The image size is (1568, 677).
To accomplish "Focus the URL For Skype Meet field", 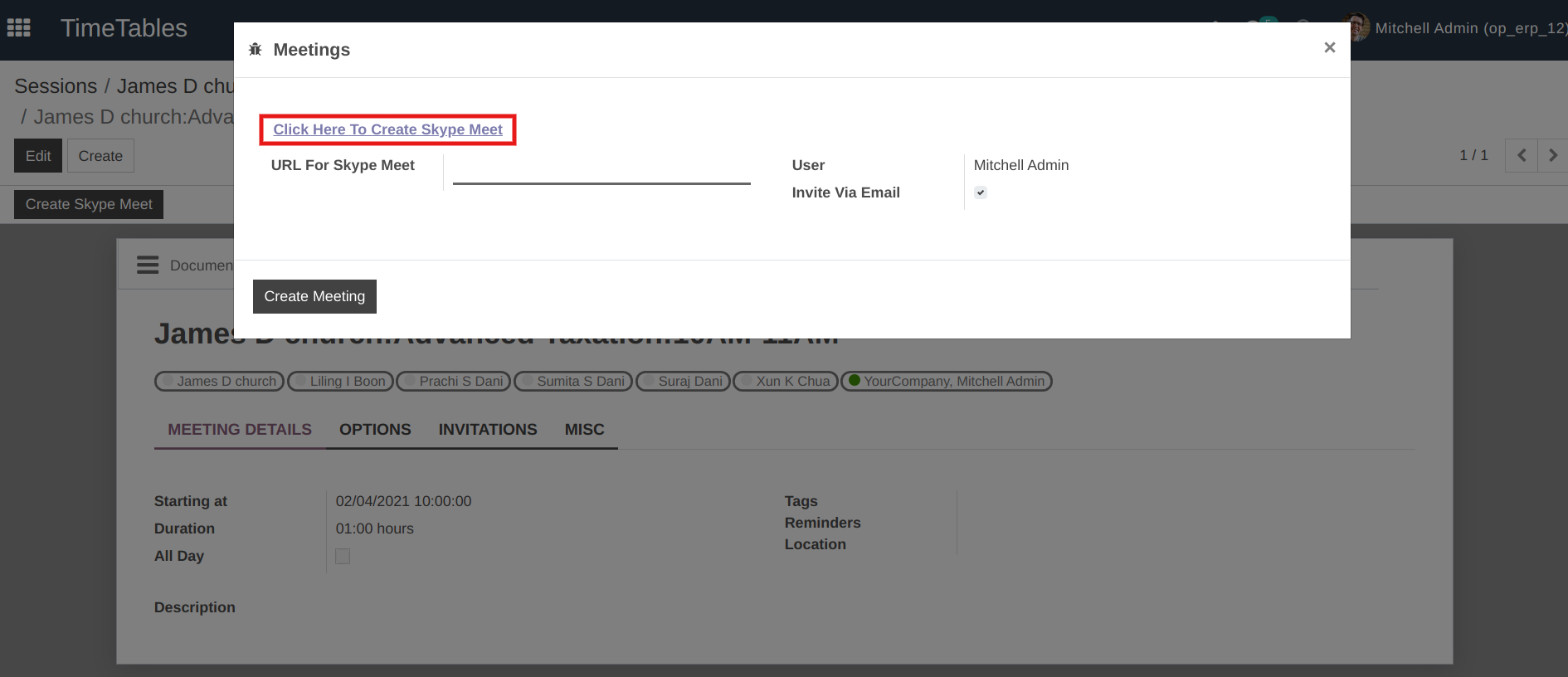I will 601,170.
